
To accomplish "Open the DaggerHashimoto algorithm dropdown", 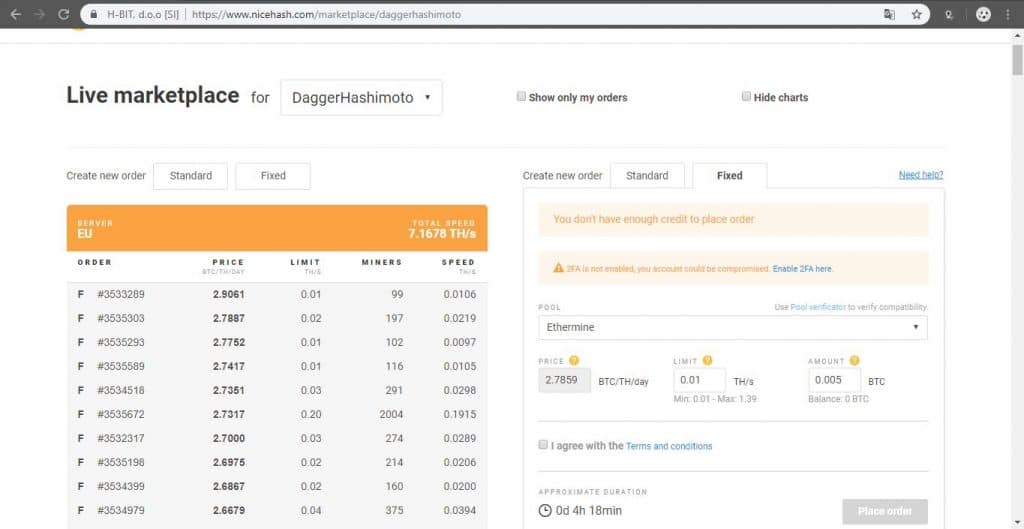I will click(361, 97).
